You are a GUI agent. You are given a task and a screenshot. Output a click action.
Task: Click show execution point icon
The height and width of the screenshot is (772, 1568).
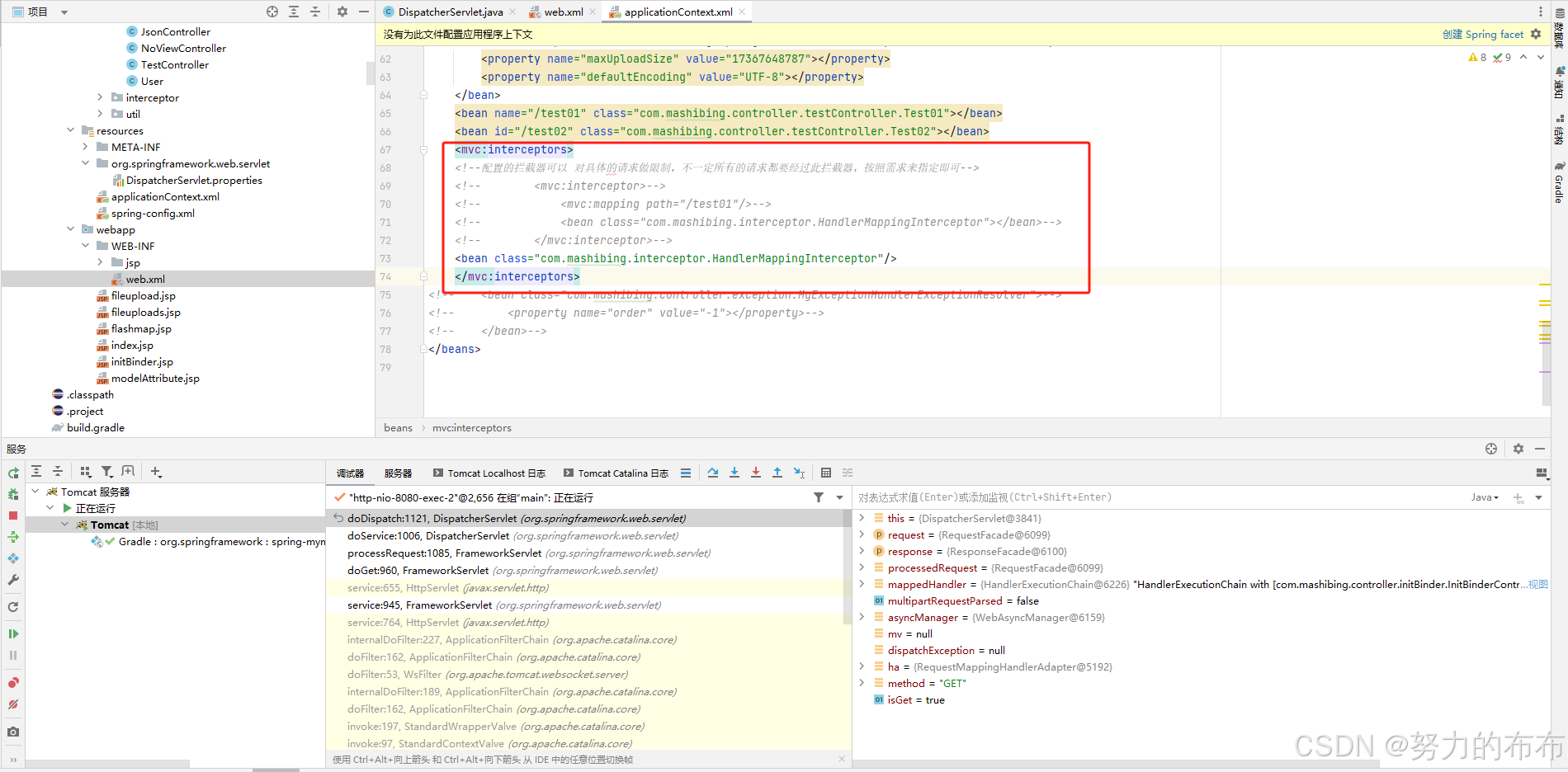click(x=686, y=473)
